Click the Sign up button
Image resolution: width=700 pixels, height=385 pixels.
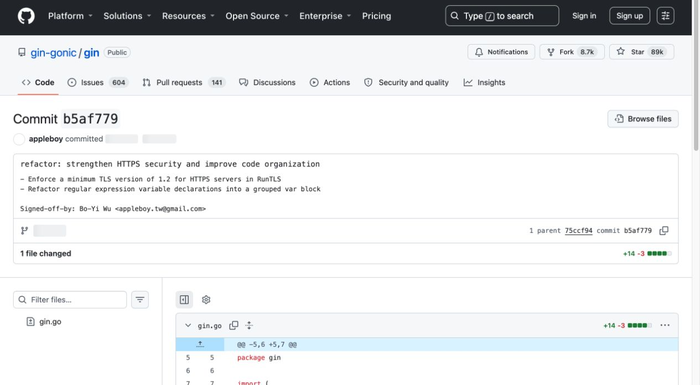pyautogui.click(x=629, y=16)
